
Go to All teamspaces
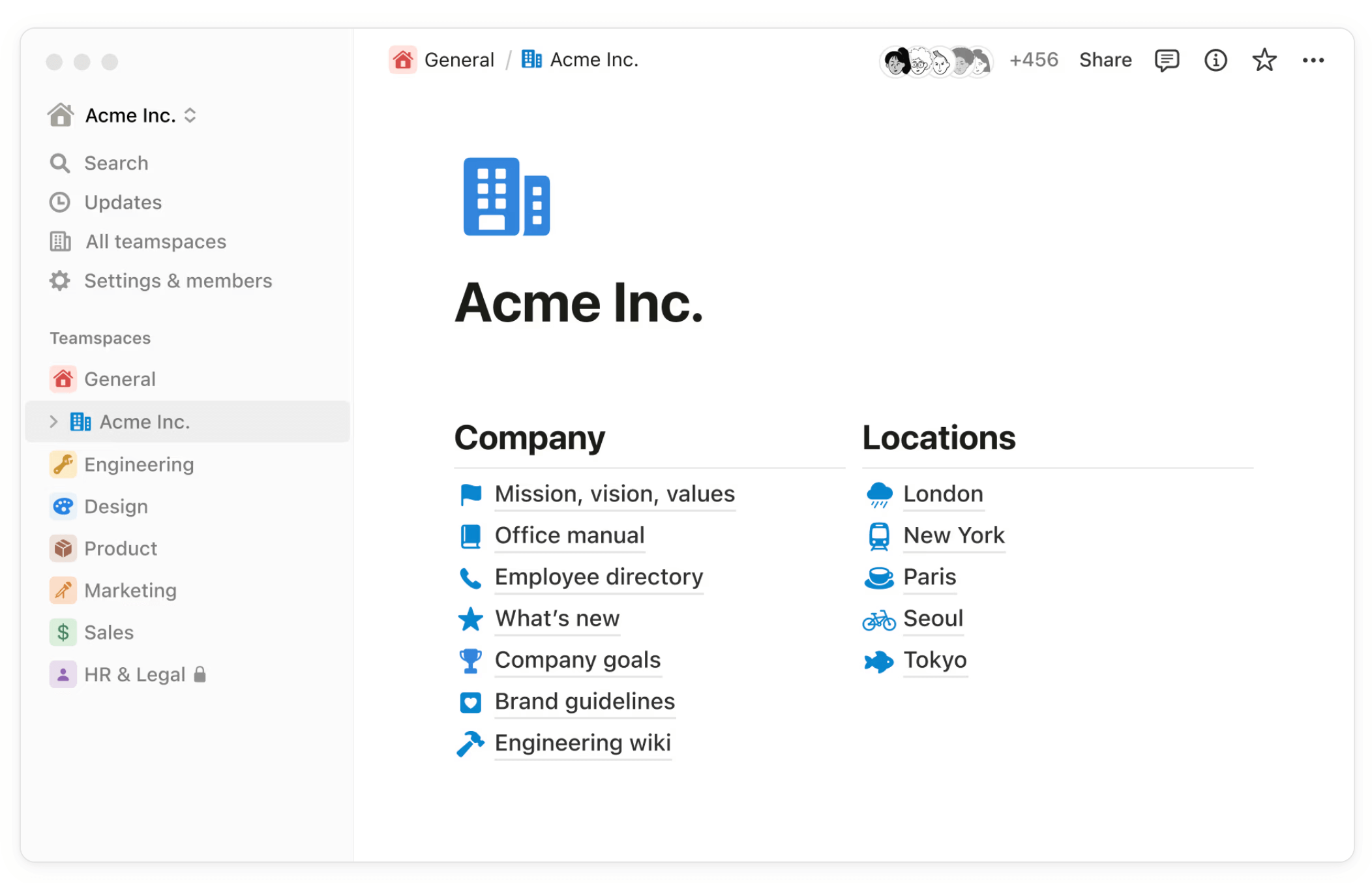click(155, 242)
